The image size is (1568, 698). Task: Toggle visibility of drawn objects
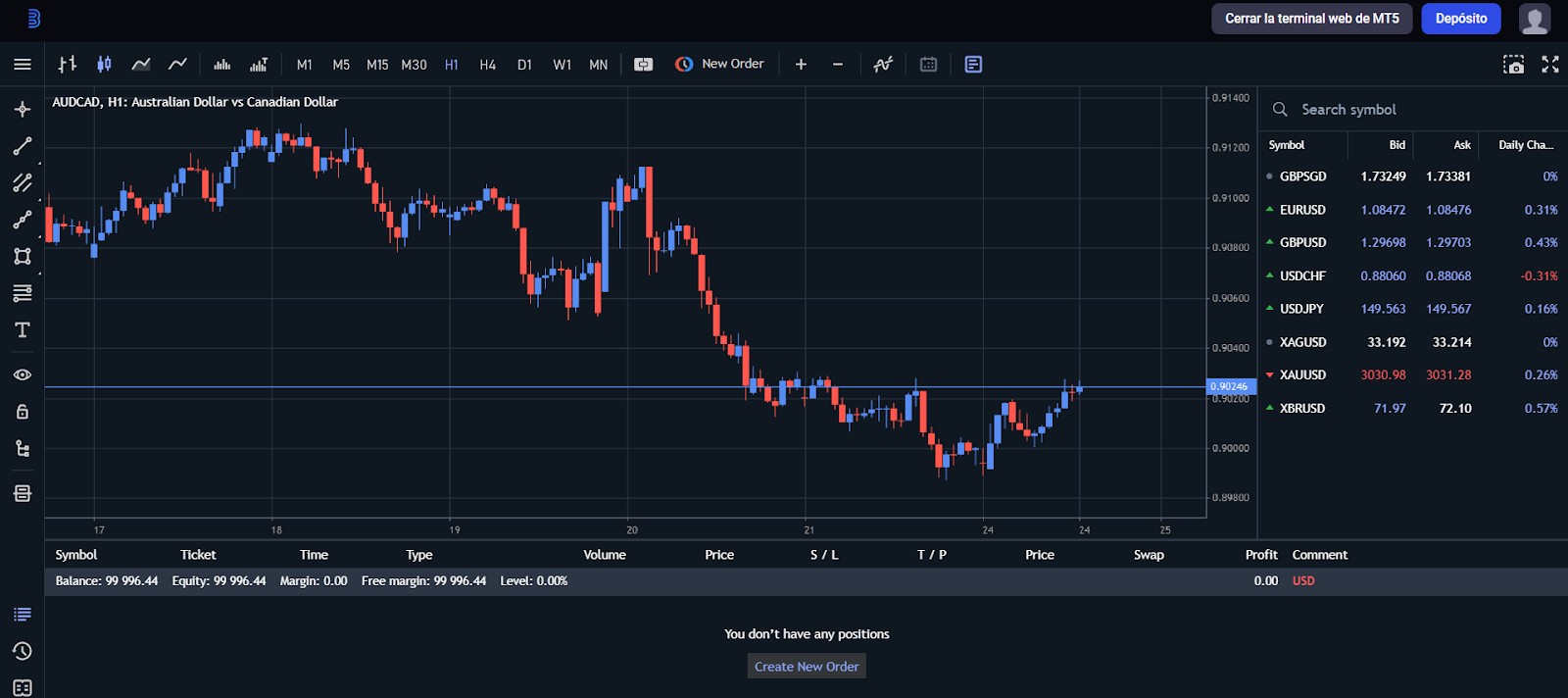tap(23, 374)
